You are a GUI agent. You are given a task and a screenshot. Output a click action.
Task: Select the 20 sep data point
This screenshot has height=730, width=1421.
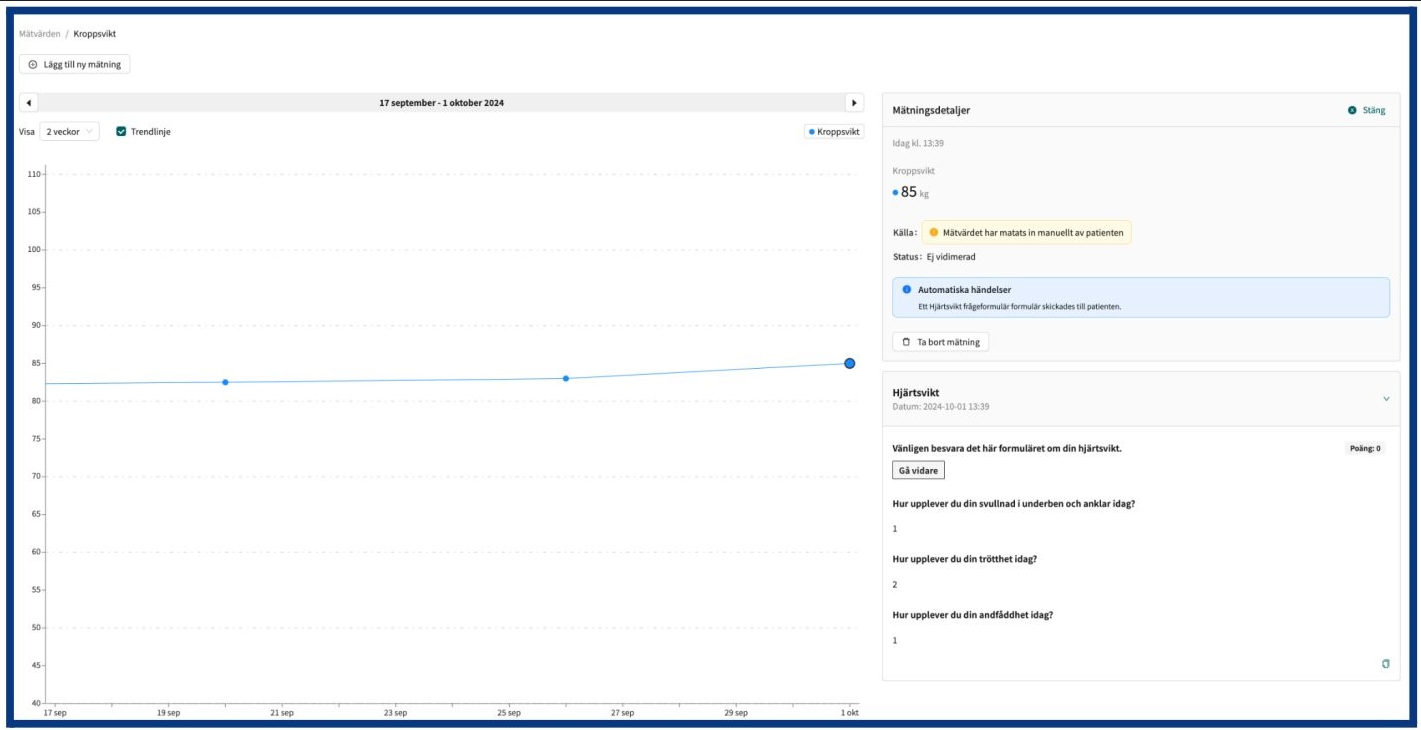225,382
